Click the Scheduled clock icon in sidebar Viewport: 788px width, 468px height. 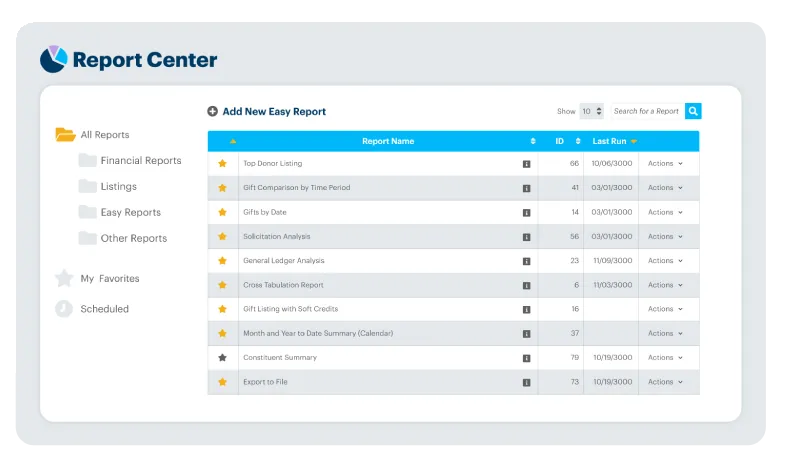(64, 309)
